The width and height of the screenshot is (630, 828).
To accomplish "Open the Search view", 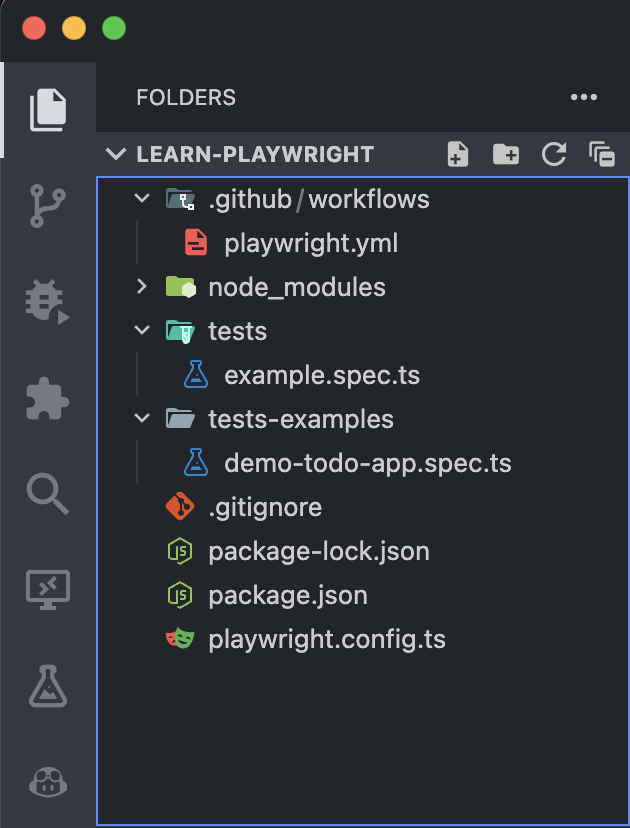I will point(47,493).
